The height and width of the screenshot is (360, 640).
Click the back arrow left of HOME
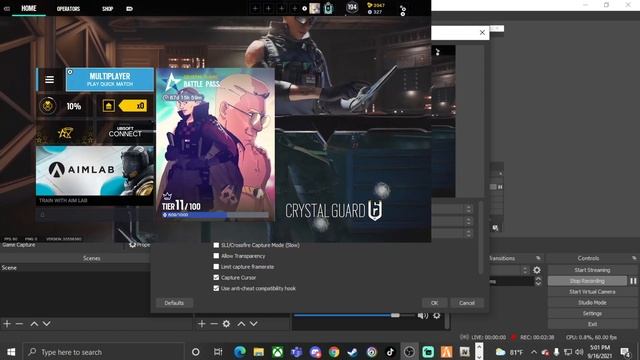7,9
